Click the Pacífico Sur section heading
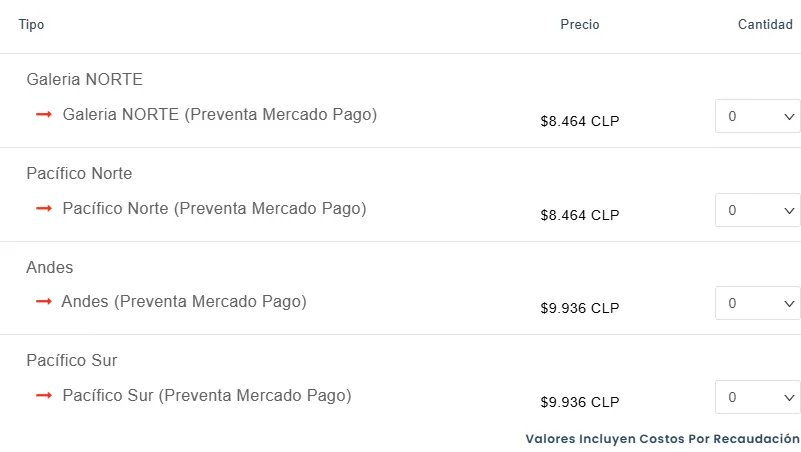Image resolution: width=801 pixels, height=452 pixels. pos(72,360)
